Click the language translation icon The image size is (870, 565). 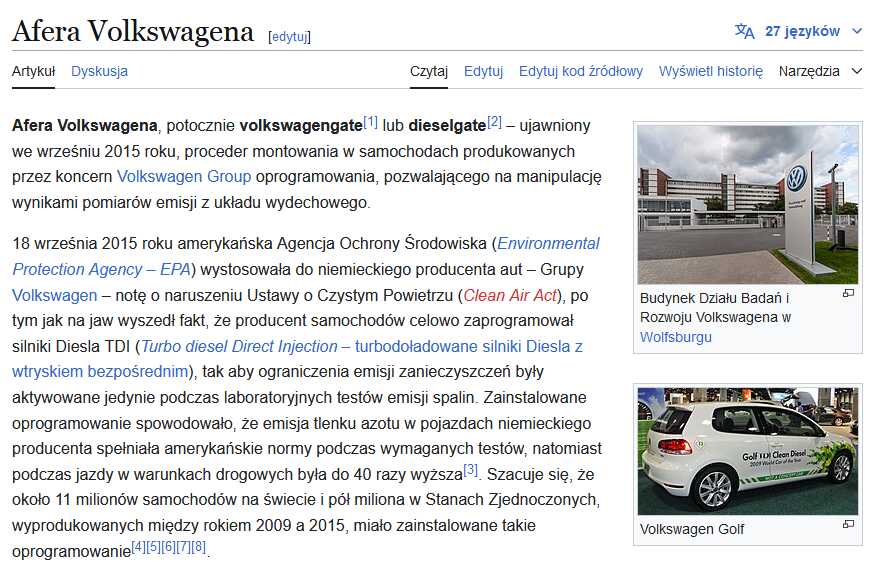coord(744,31)
